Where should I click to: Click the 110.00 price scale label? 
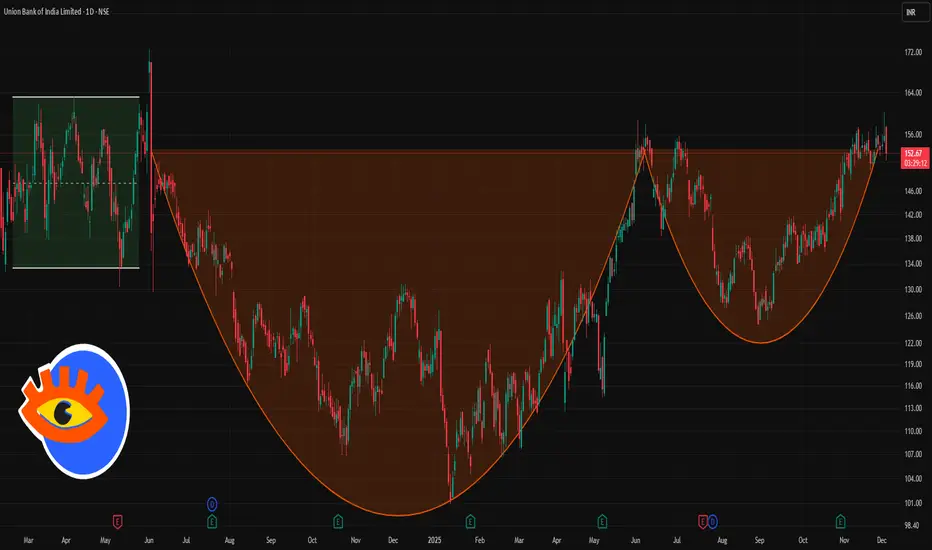click(x=913, y=431)
